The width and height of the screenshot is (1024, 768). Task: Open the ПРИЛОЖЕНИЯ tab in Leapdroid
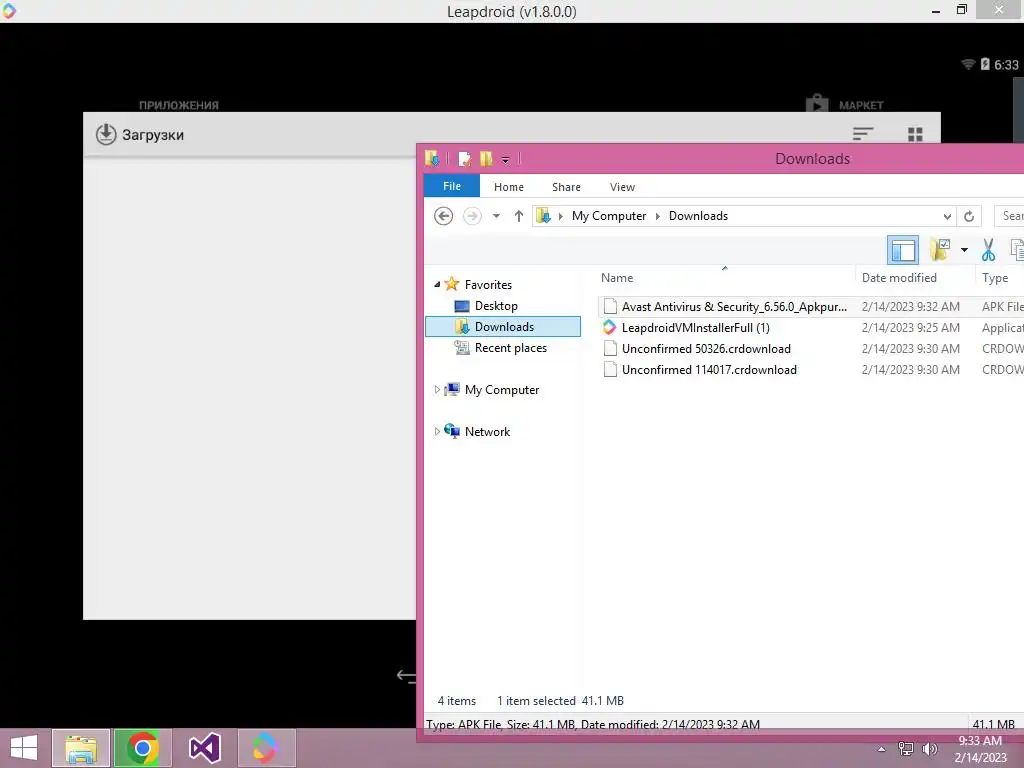click(178, 105)
